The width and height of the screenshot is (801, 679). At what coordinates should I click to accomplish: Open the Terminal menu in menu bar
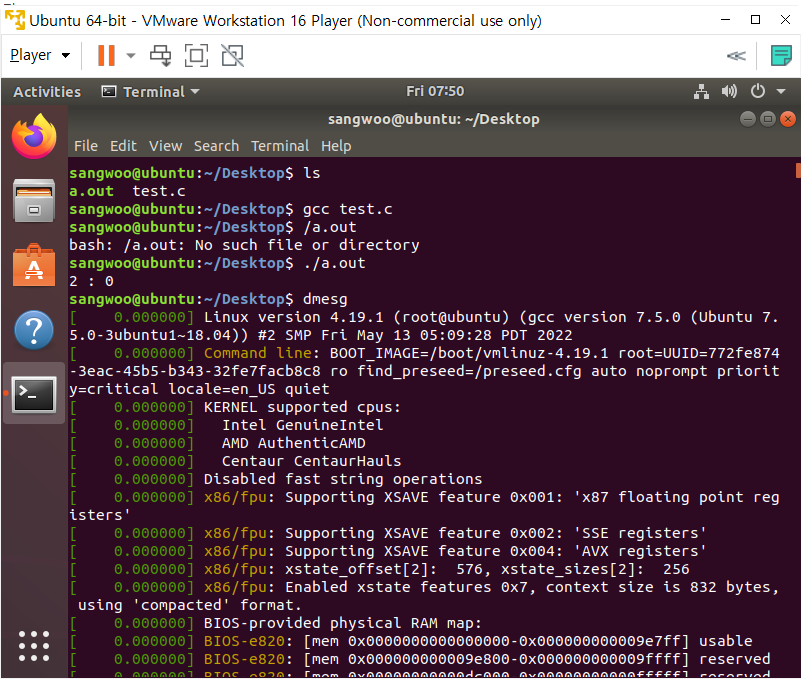280,146
